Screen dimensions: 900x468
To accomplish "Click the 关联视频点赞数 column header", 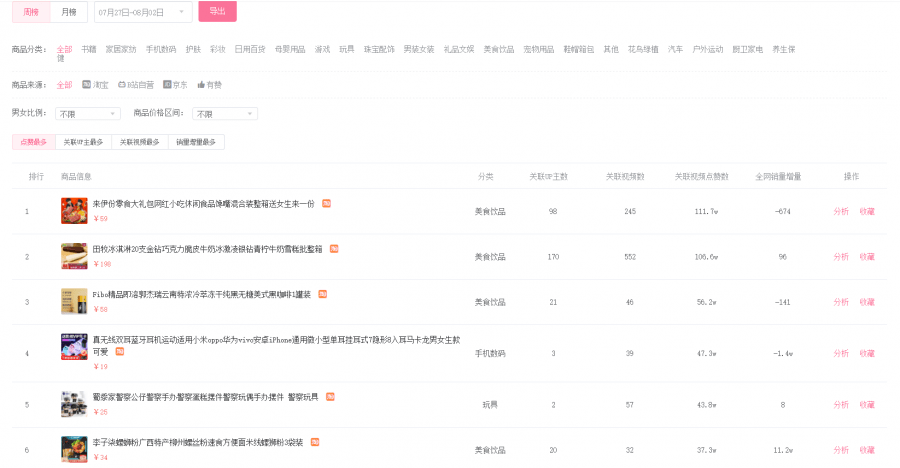I will click(701, 176).
